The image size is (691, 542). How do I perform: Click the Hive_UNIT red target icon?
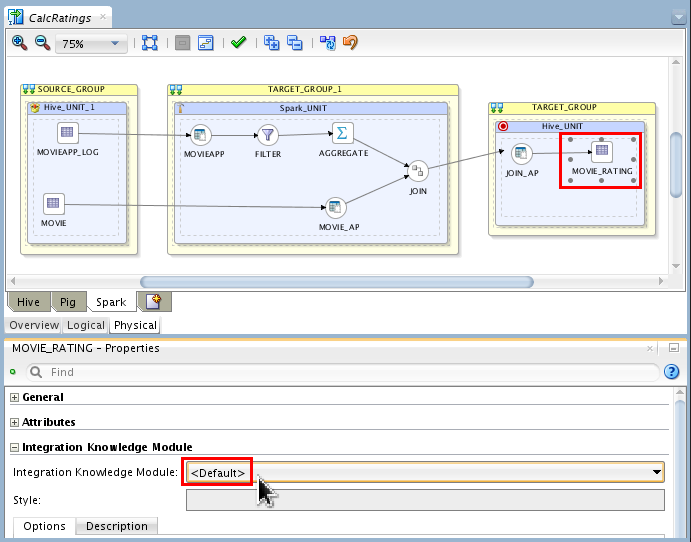[x=503, y=126]
